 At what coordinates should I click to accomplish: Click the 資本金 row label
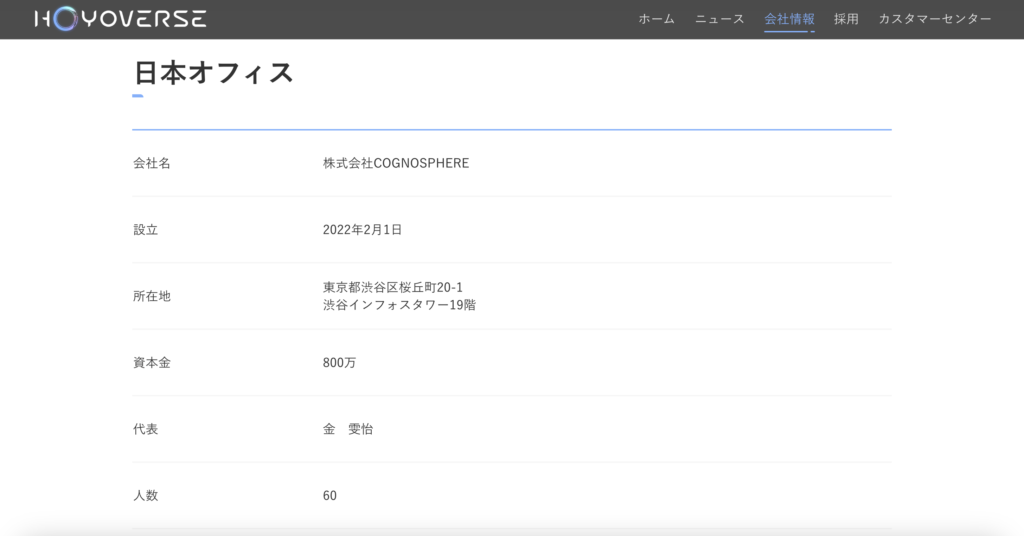(x=152, y=363)
